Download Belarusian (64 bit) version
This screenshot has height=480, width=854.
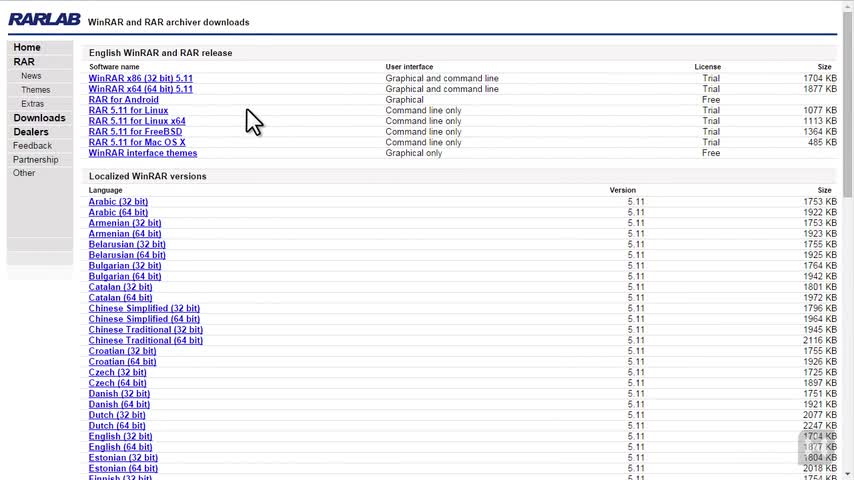click(x=127, y=255)
